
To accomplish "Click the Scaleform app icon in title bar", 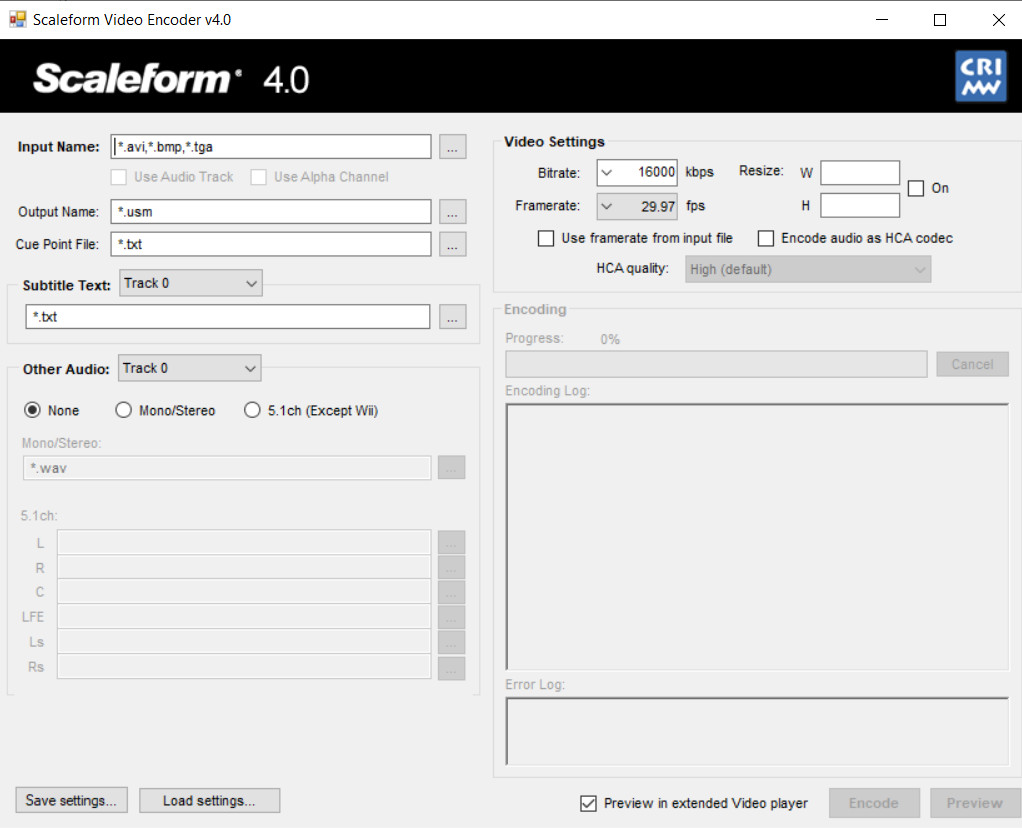I will point(17,19).
